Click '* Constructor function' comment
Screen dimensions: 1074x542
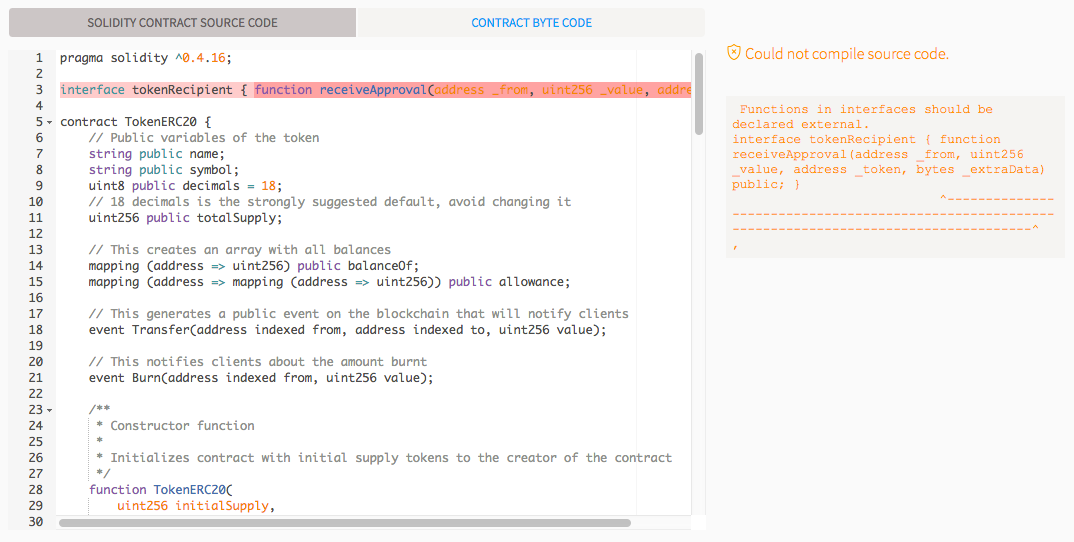pos(175,426)
